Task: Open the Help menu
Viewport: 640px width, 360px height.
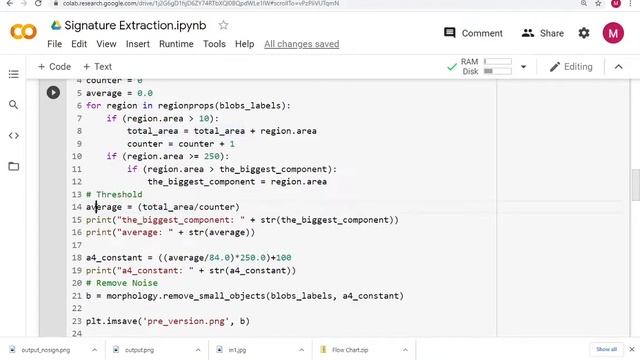Action: (244, 44)
